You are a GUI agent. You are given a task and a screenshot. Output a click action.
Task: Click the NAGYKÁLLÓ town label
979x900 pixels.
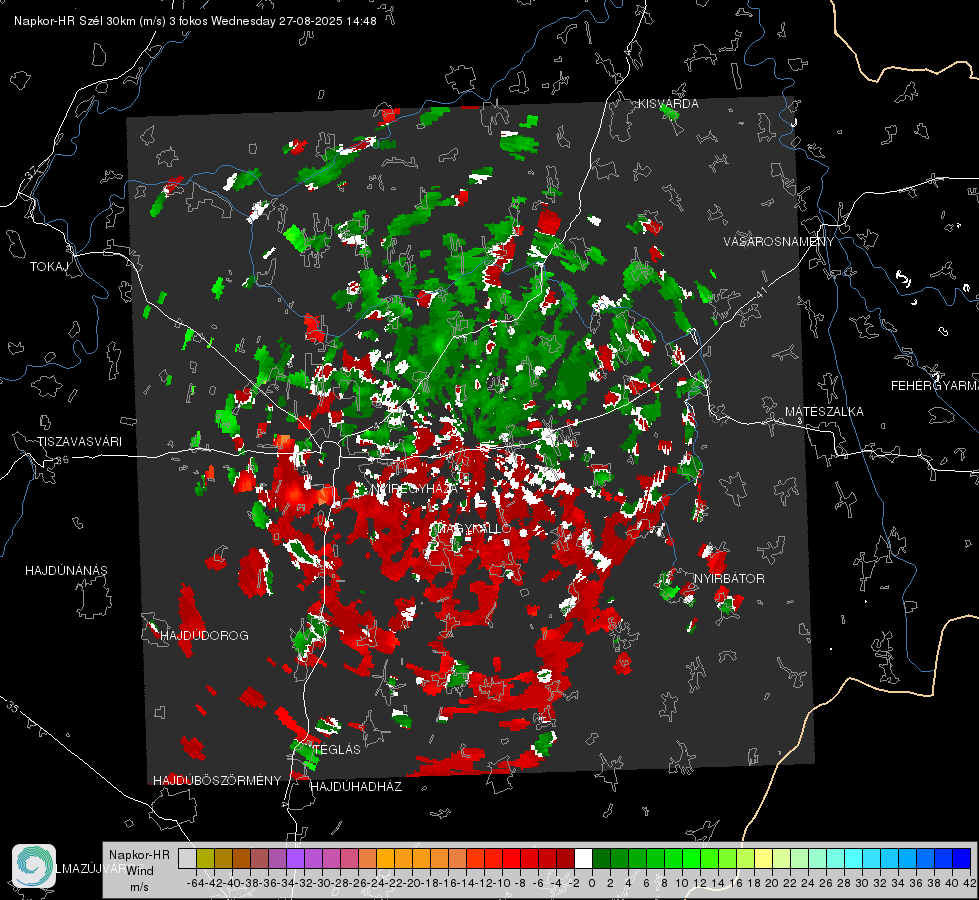(475, 528)
